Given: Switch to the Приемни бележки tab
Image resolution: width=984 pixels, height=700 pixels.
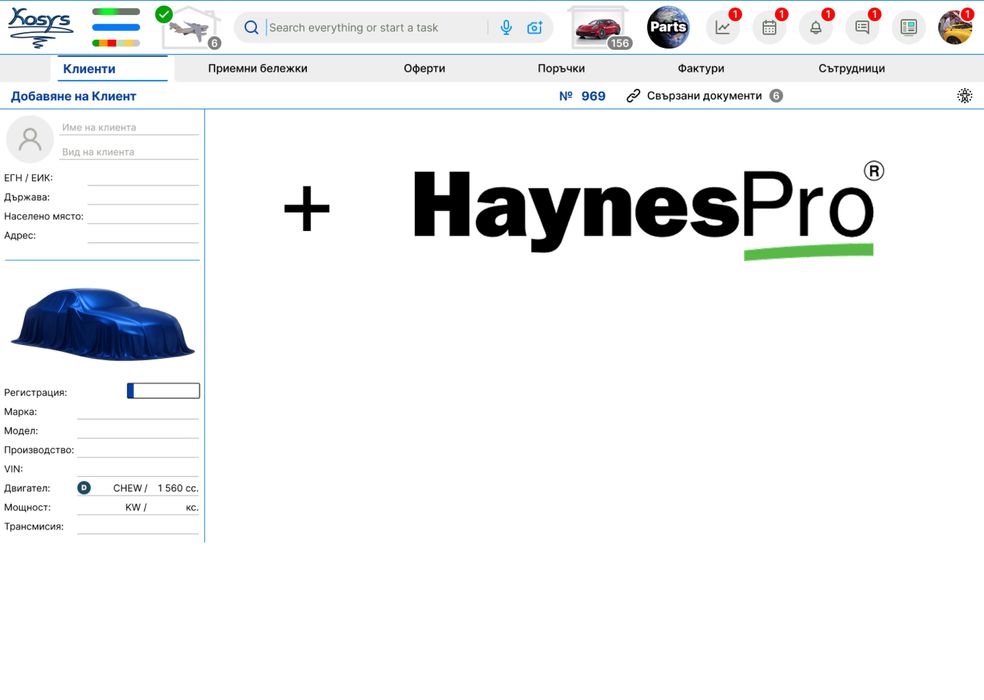Looking at the screenshot, I should pyautogui.click(x=257, y=68).
